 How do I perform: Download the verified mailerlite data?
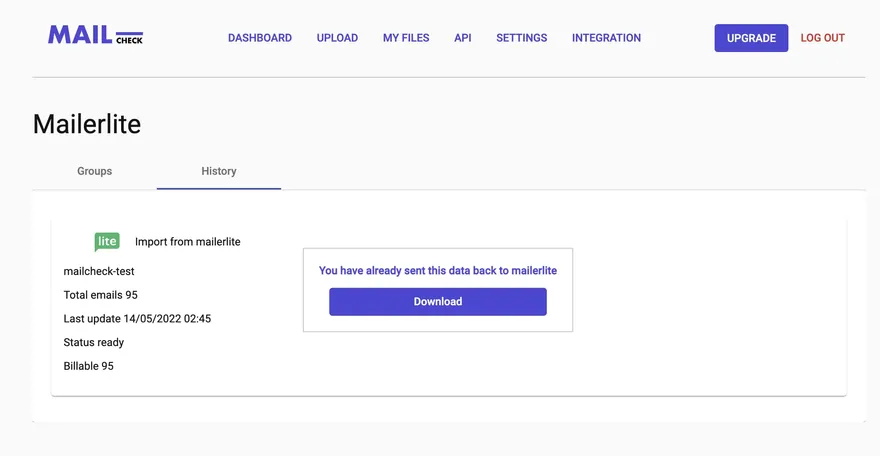438,302
